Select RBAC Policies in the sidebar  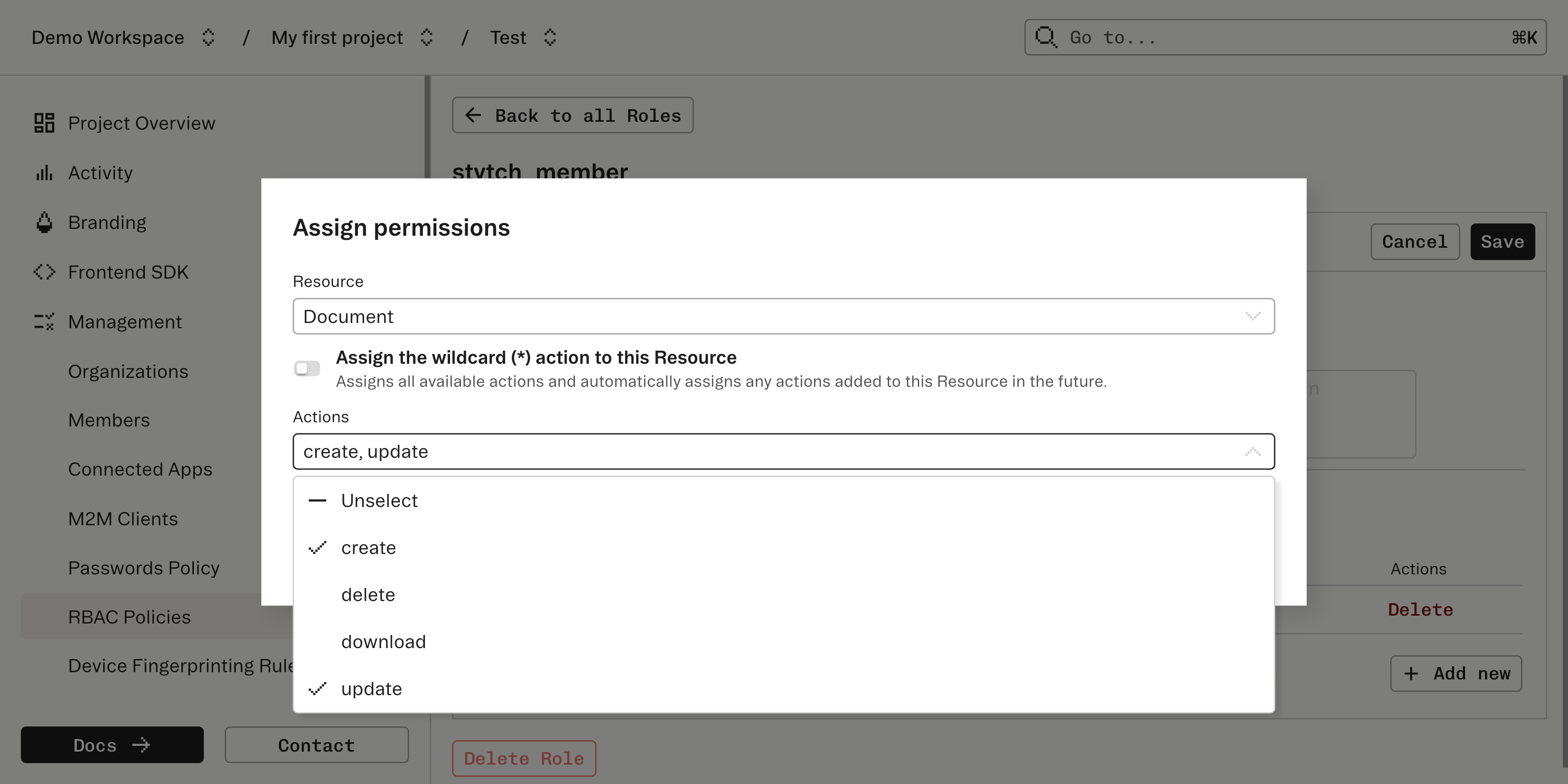click(x=129, y=617)
